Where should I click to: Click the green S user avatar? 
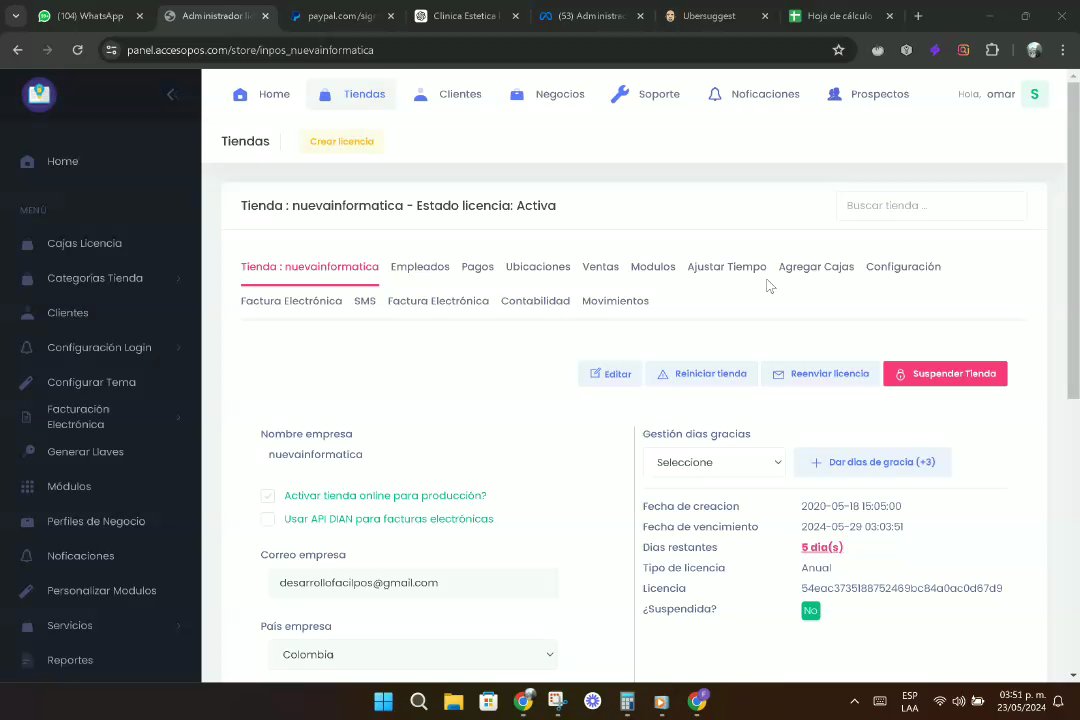click(1035, 94)
